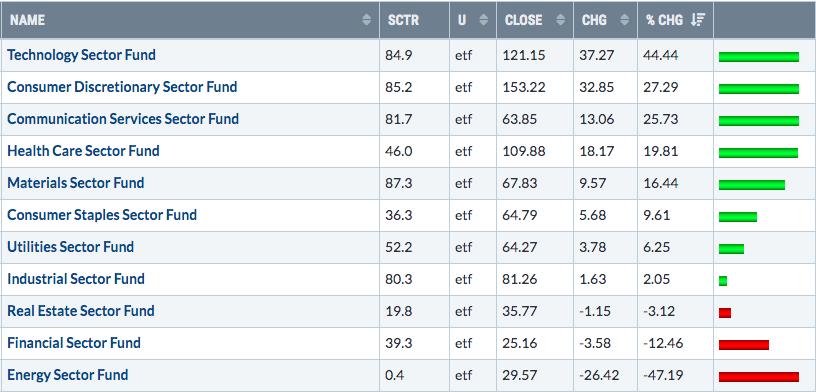
Task: Go to Utilities Sector Fund
Action: coord(70,247)
